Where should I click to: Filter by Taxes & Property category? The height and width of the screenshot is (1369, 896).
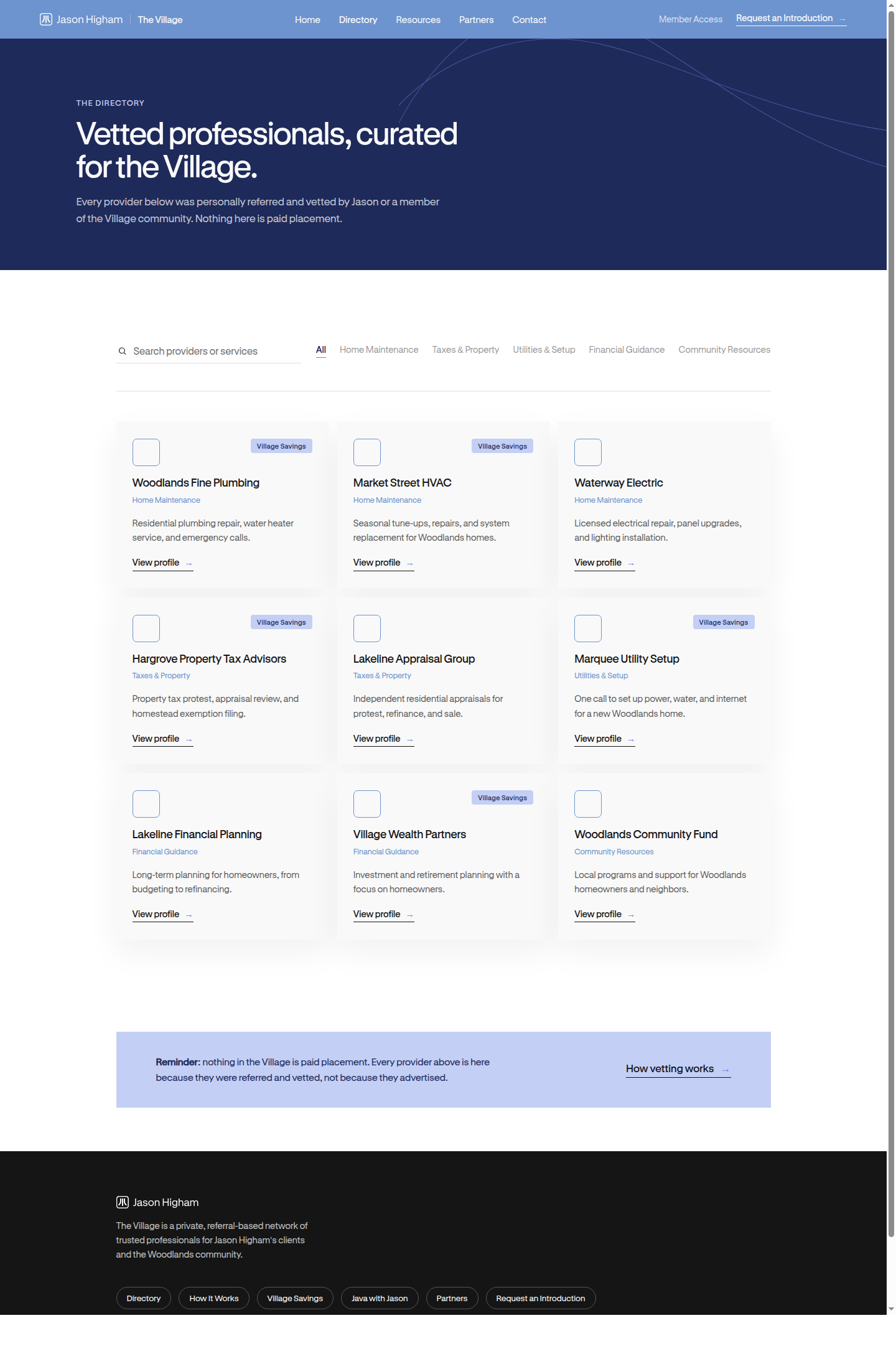465,350
